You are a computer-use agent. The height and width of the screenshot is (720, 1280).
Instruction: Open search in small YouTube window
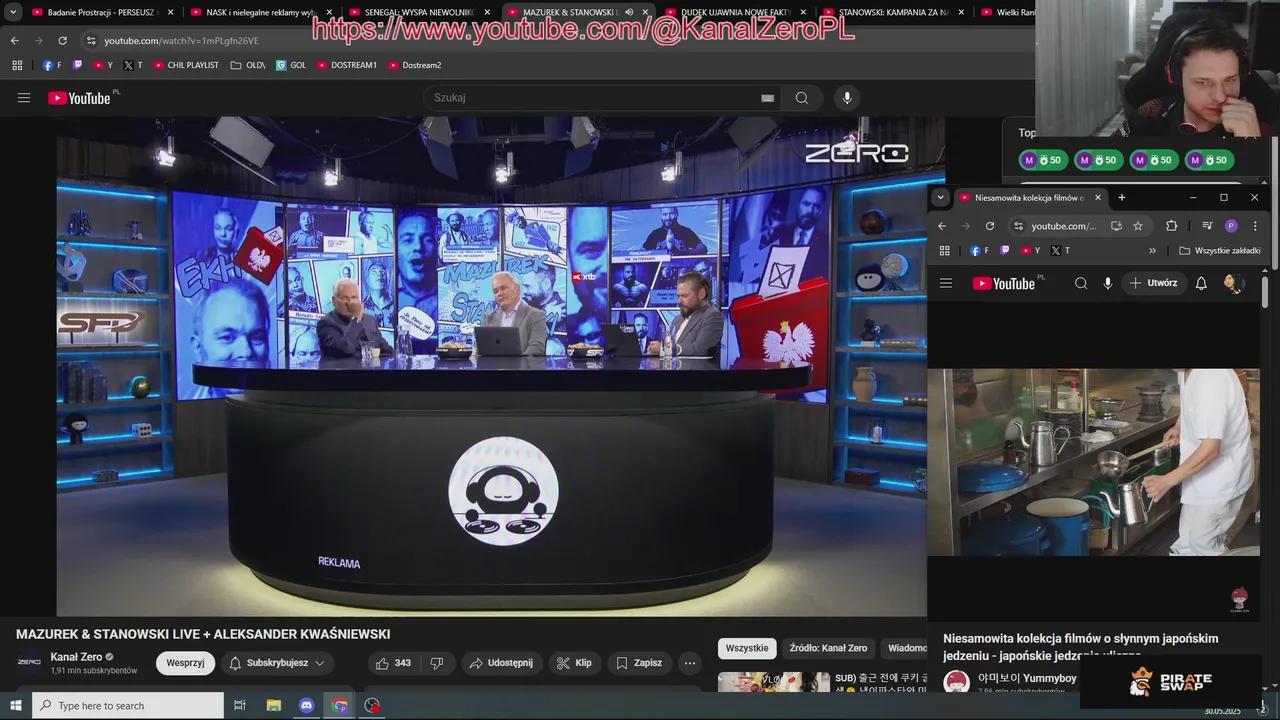[x=1081, y=283]
